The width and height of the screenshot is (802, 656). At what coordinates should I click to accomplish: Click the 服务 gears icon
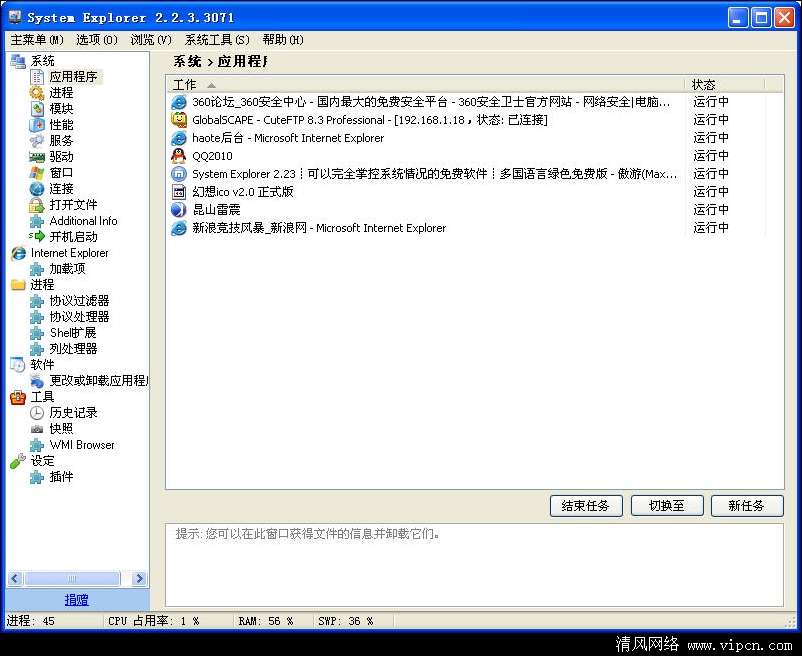click(37, 141)
